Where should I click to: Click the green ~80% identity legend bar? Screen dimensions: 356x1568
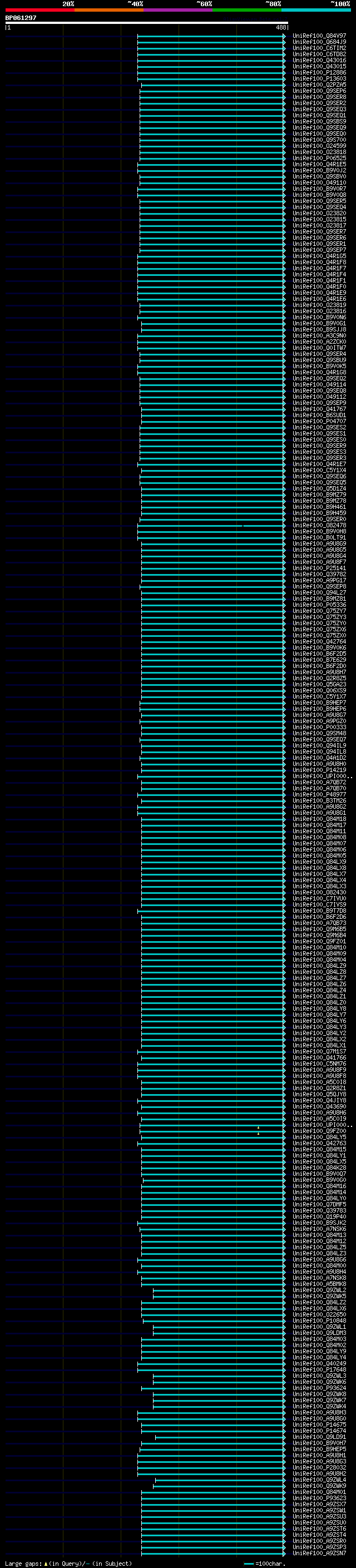pos(247,10)
